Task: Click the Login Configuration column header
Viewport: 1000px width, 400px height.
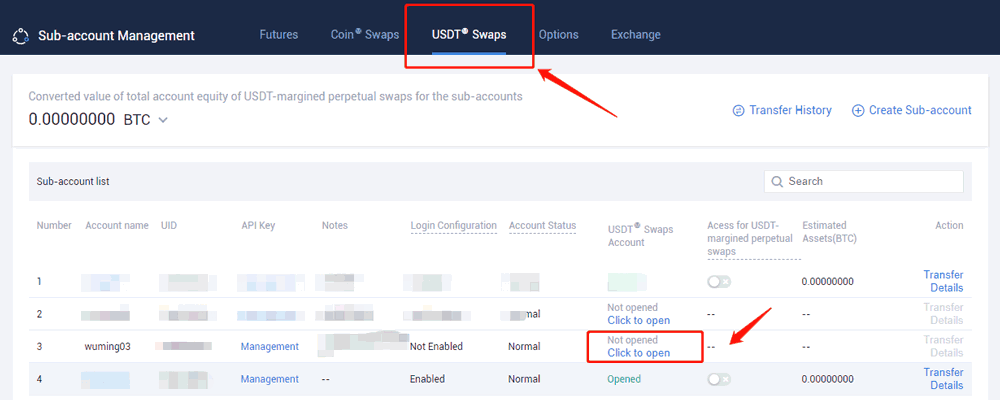Action: click(x=453, y=225)
